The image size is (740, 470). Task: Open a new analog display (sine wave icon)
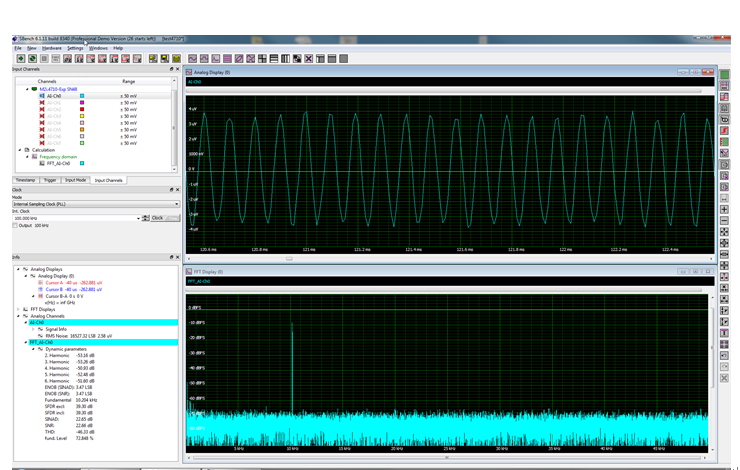coord(193,59)
